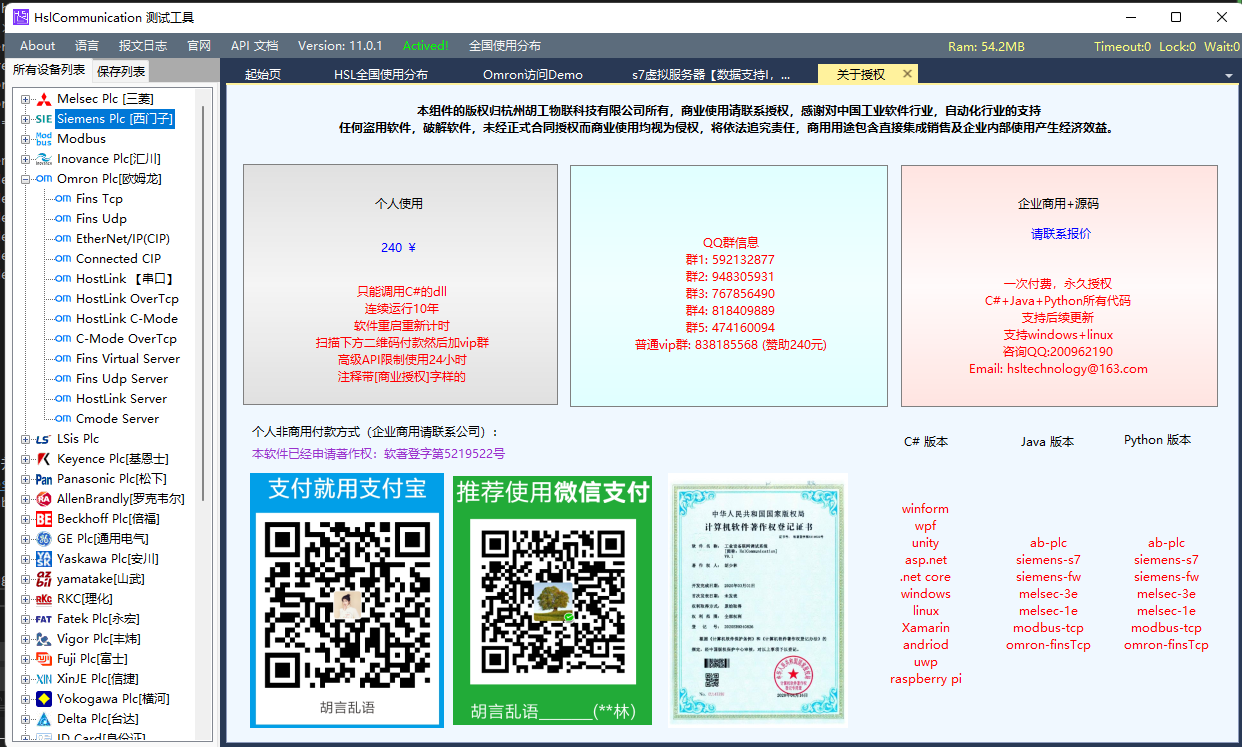The height and width of the screenshot is (747, 1242).
Task: Click the Modbus icon in device tree
Action: pyautogui.click(x=43, y=139)
